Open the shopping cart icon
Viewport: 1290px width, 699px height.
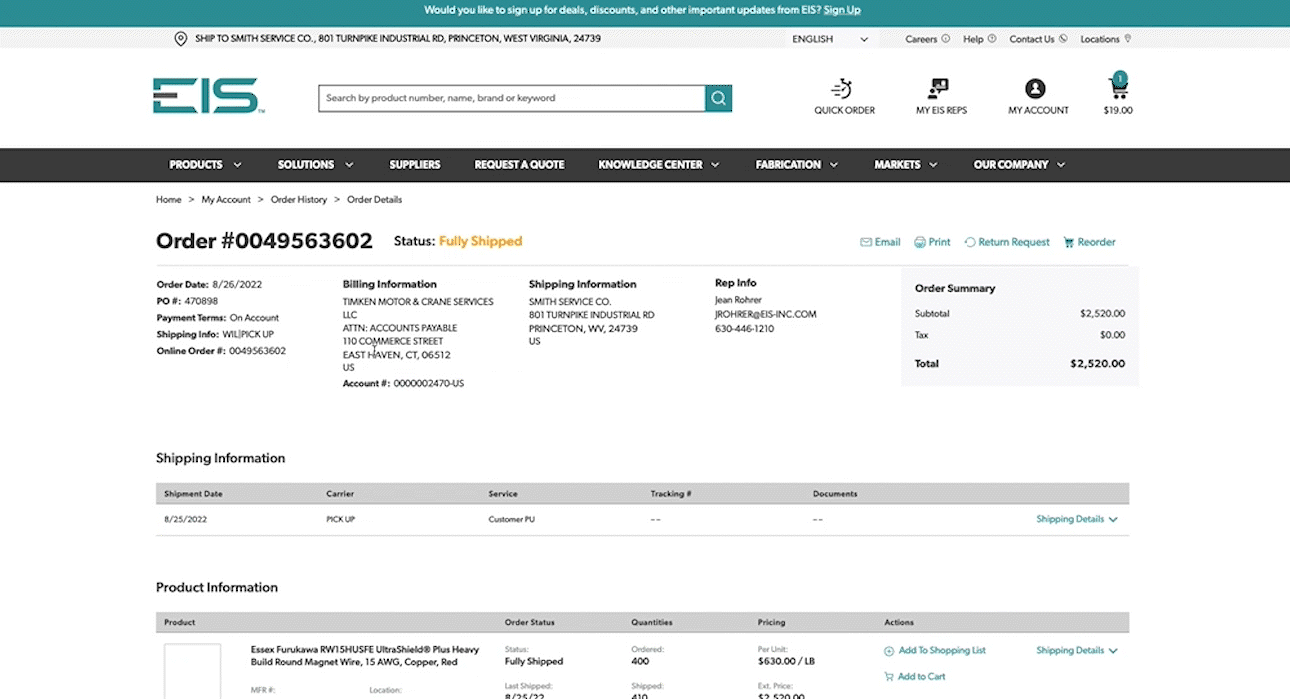[x=1117, y=86]
